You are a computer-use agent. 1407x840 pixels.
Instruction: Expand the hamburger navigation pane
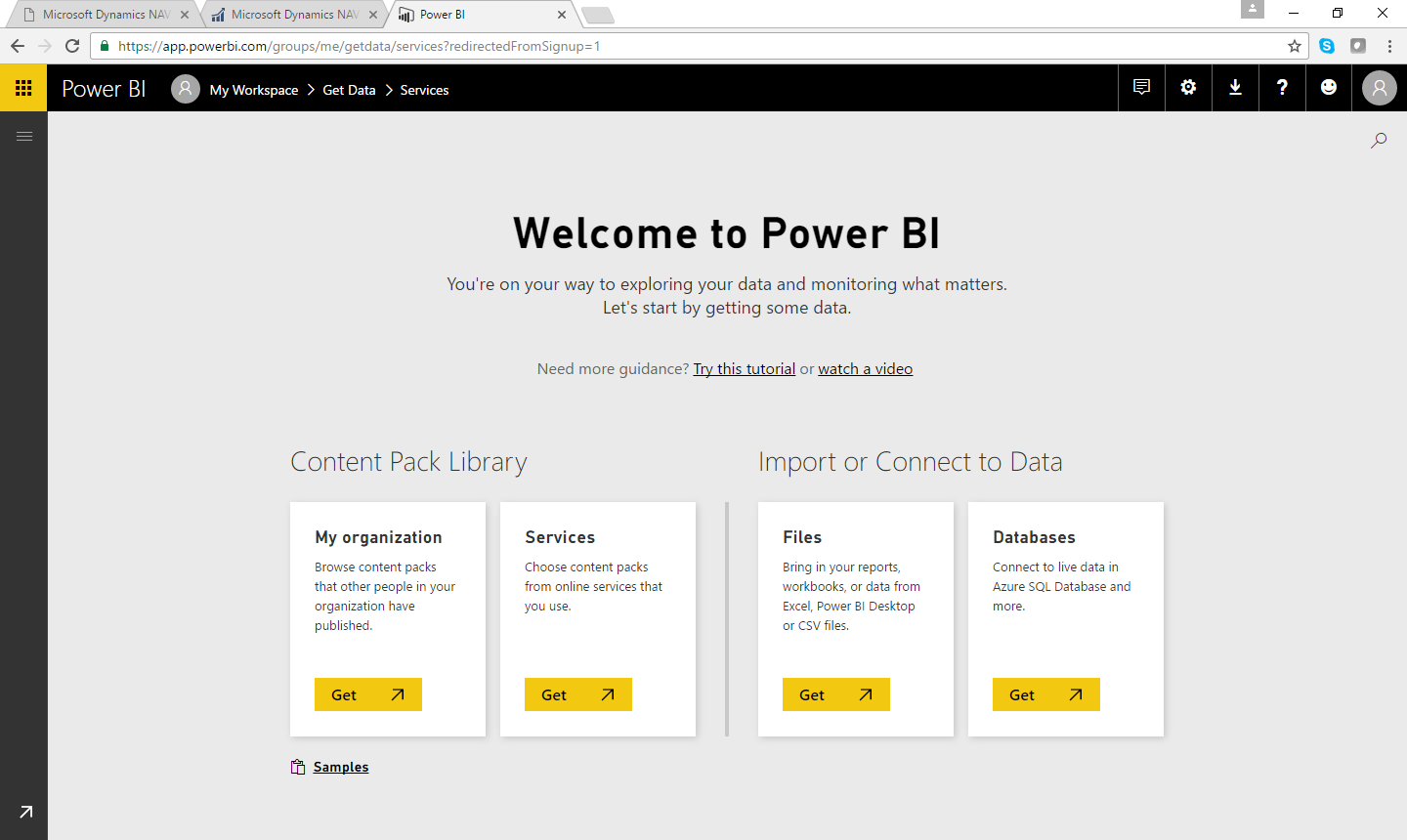(24, 136)
